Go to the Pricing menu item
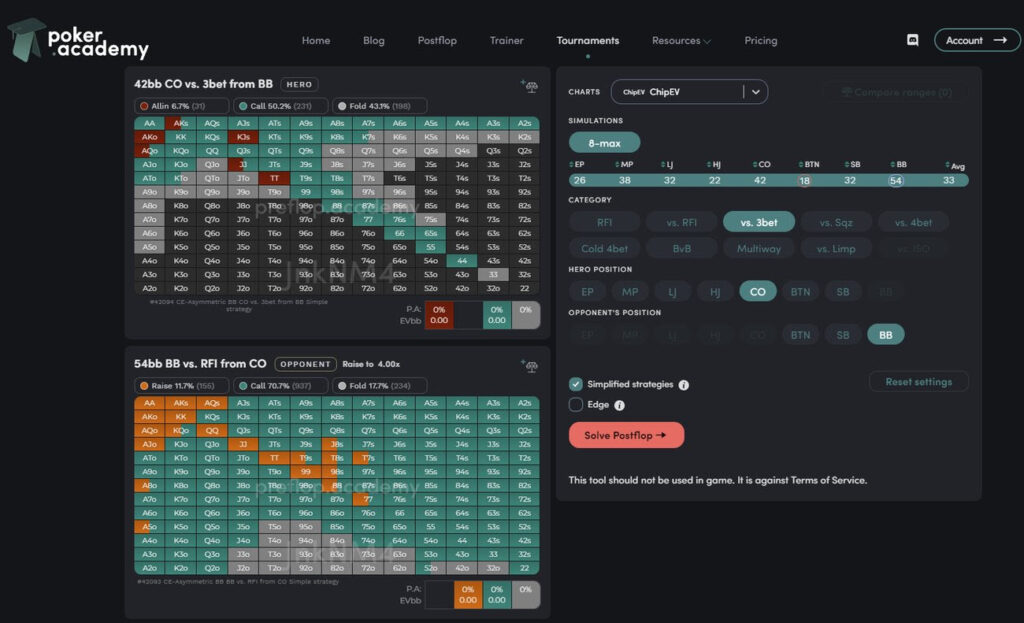 pos(760,41)
